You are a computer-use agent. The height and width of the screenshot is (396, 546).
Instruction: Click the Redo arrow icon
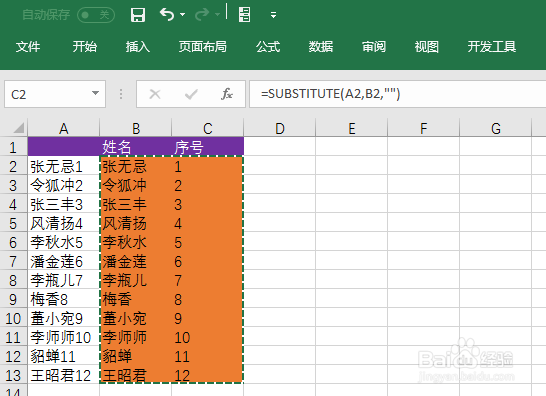tap(202, 15)
